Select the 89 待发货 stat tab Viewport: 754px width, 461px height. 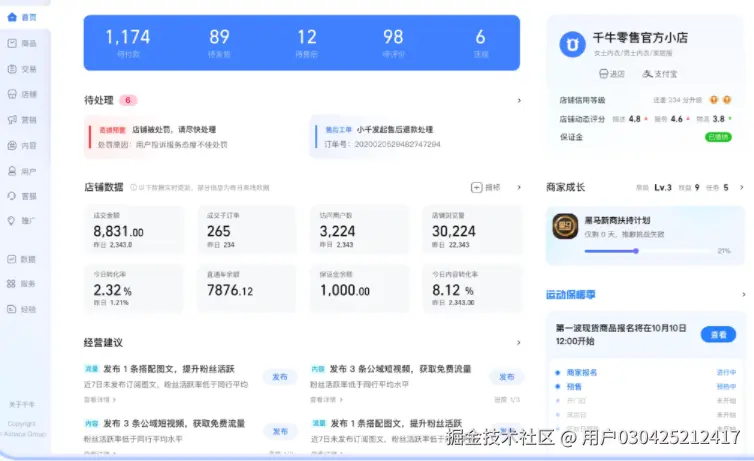(219, 43)
